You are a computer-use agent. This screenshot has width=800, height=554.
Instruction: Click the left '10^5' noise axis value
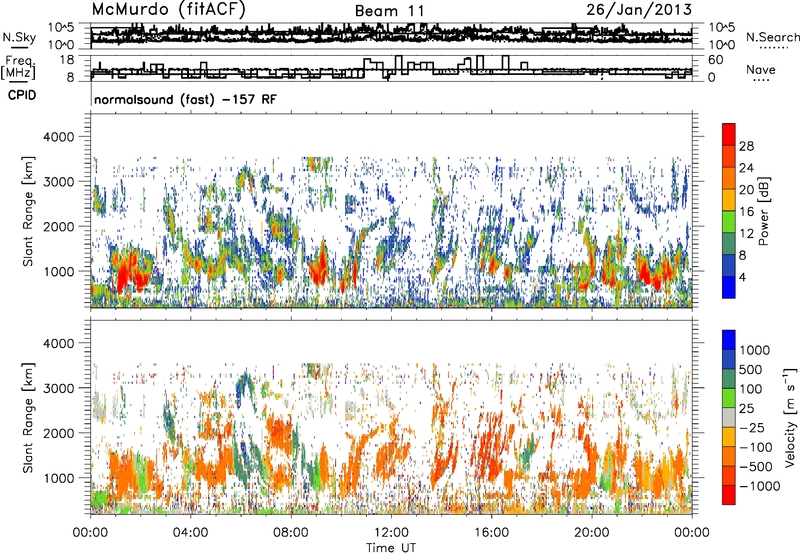pos(62,27)
